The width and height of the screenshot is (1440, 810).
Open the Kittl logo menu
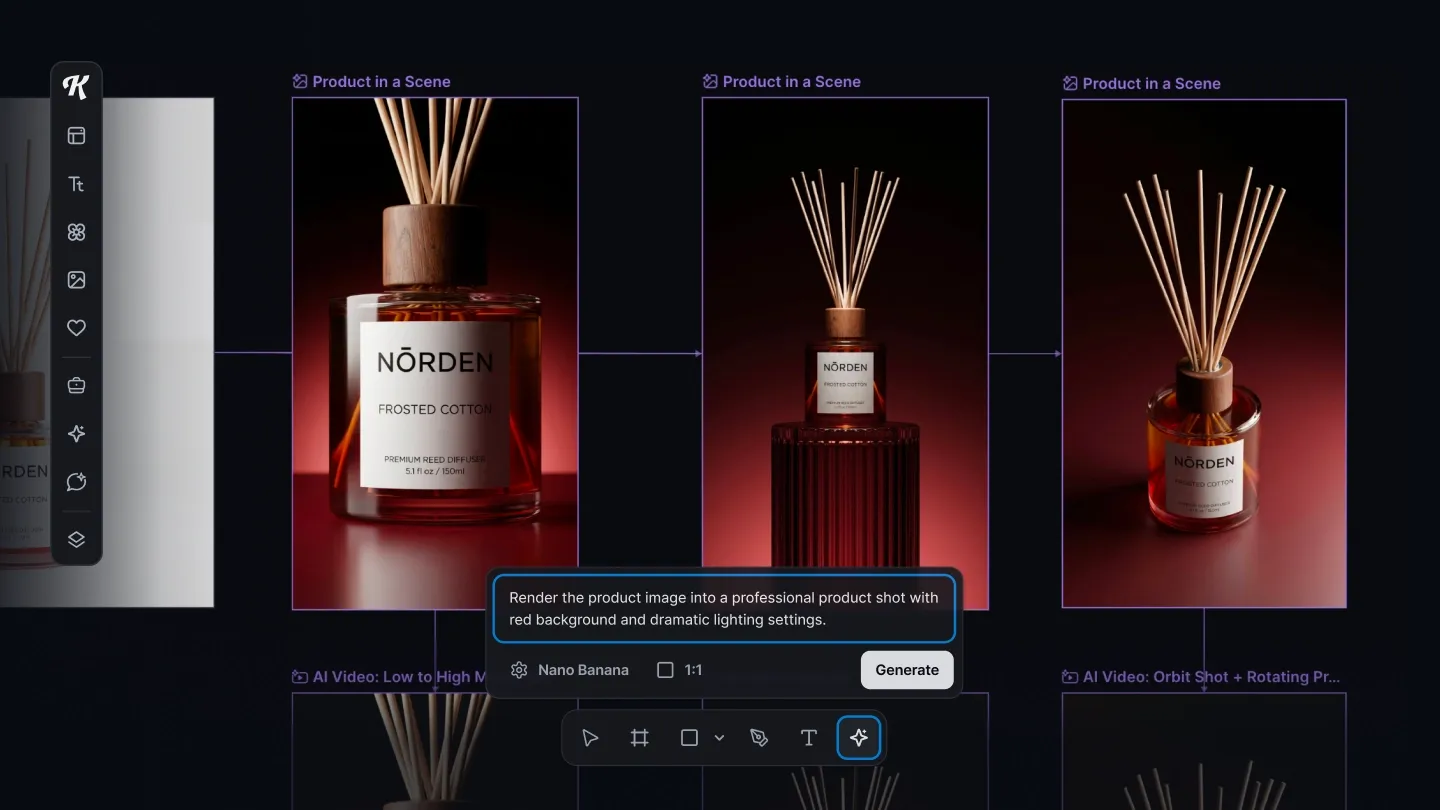[x=76, y=87]
